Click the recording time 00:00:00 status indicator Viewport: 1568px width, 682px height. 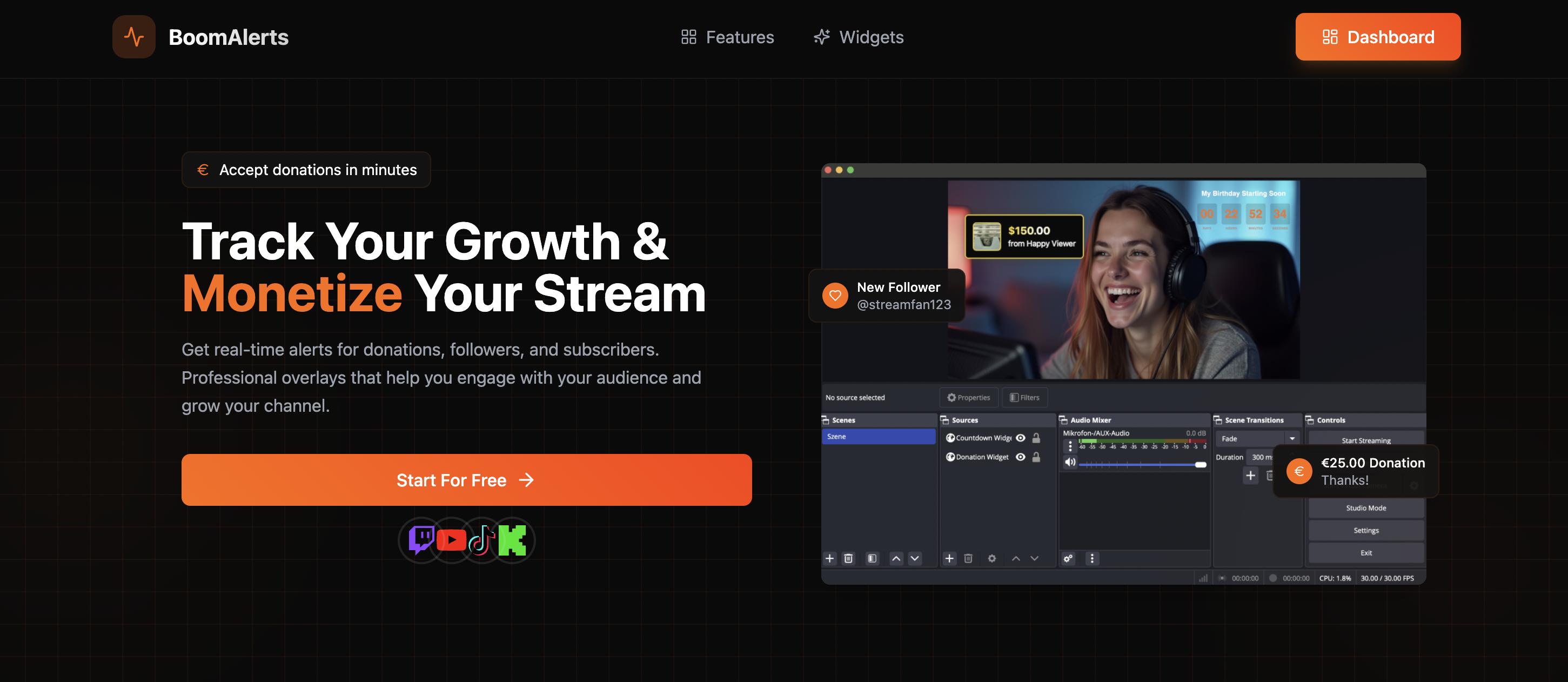pyautogui.click(x=1289, y=578)
